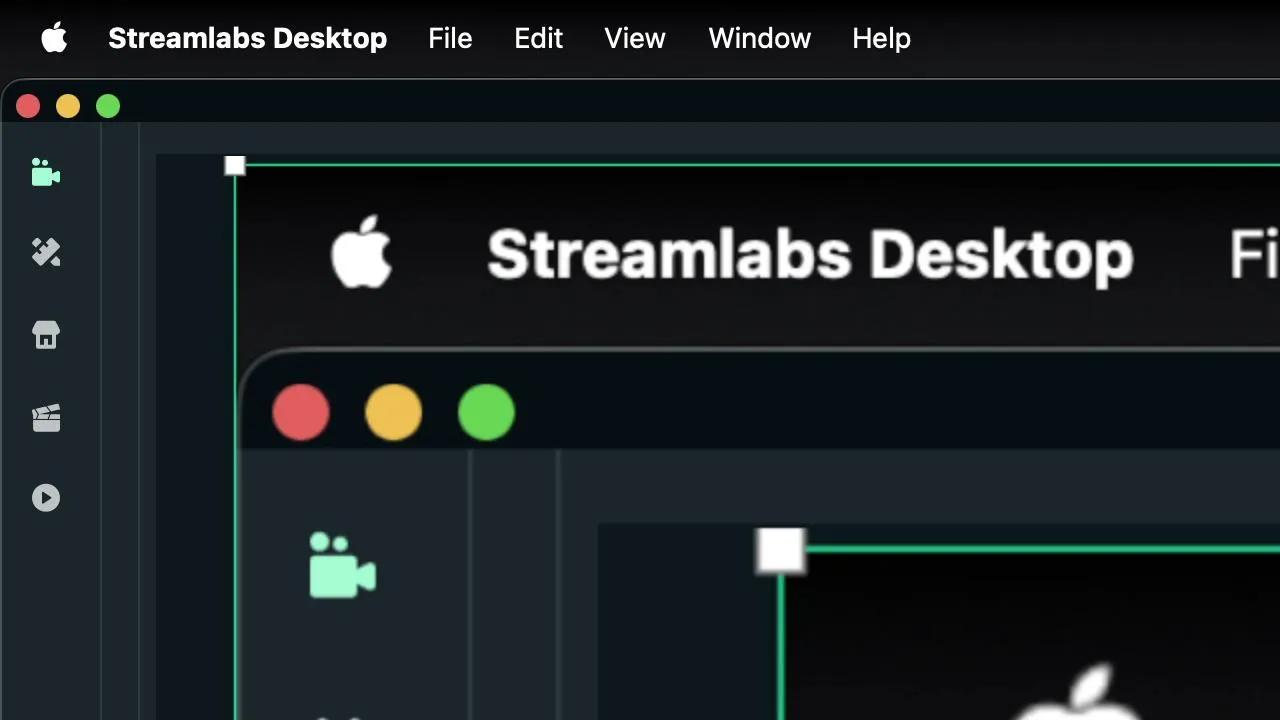The image size is (1280, 720).
Task: Open the Highlighter clapperboard sidebar icon
Action: tap(46, 417)
